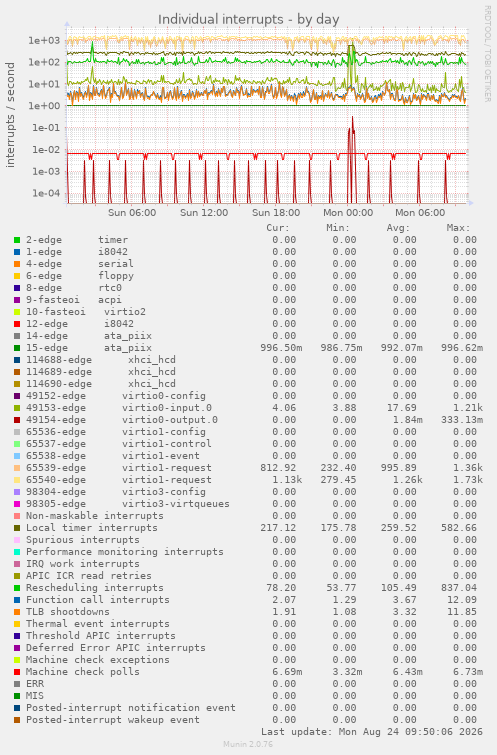Viewport: 497px width, 755px height.
Task: Click the graph title Individual interrupts - by day
Action: pyautogui.click(x=248, y=19)
